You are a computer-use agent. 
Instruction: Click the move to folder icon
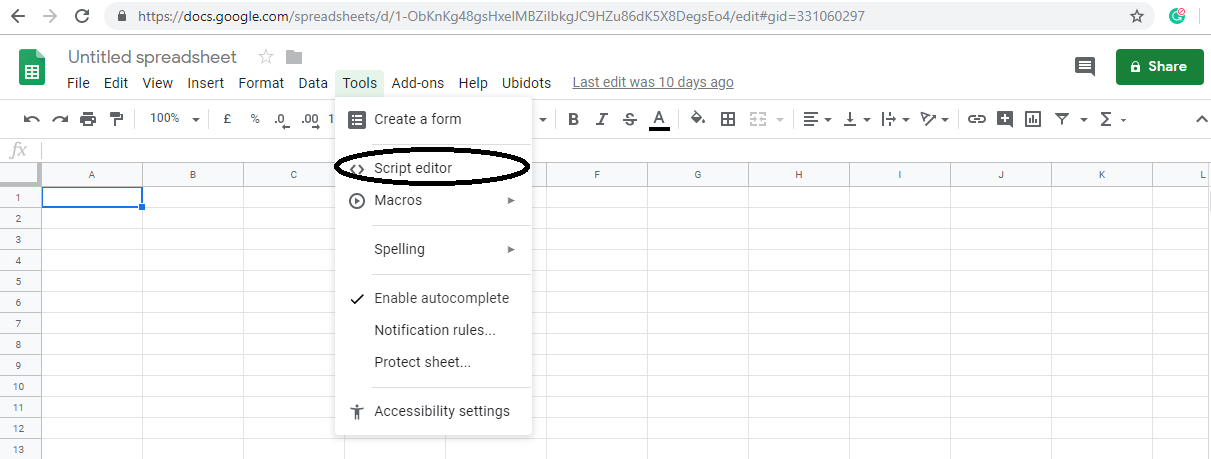point(293,57)
